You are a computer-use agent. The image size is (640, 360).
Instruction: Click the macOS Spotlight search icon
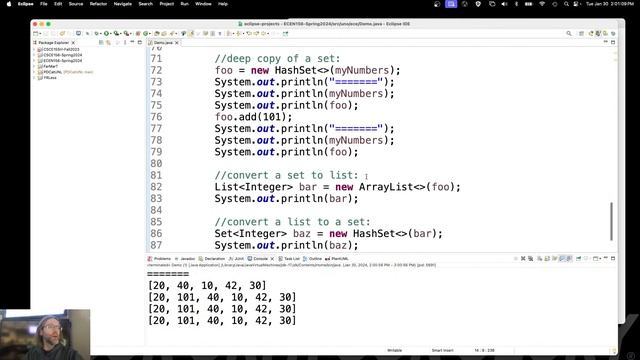point(566,4)
